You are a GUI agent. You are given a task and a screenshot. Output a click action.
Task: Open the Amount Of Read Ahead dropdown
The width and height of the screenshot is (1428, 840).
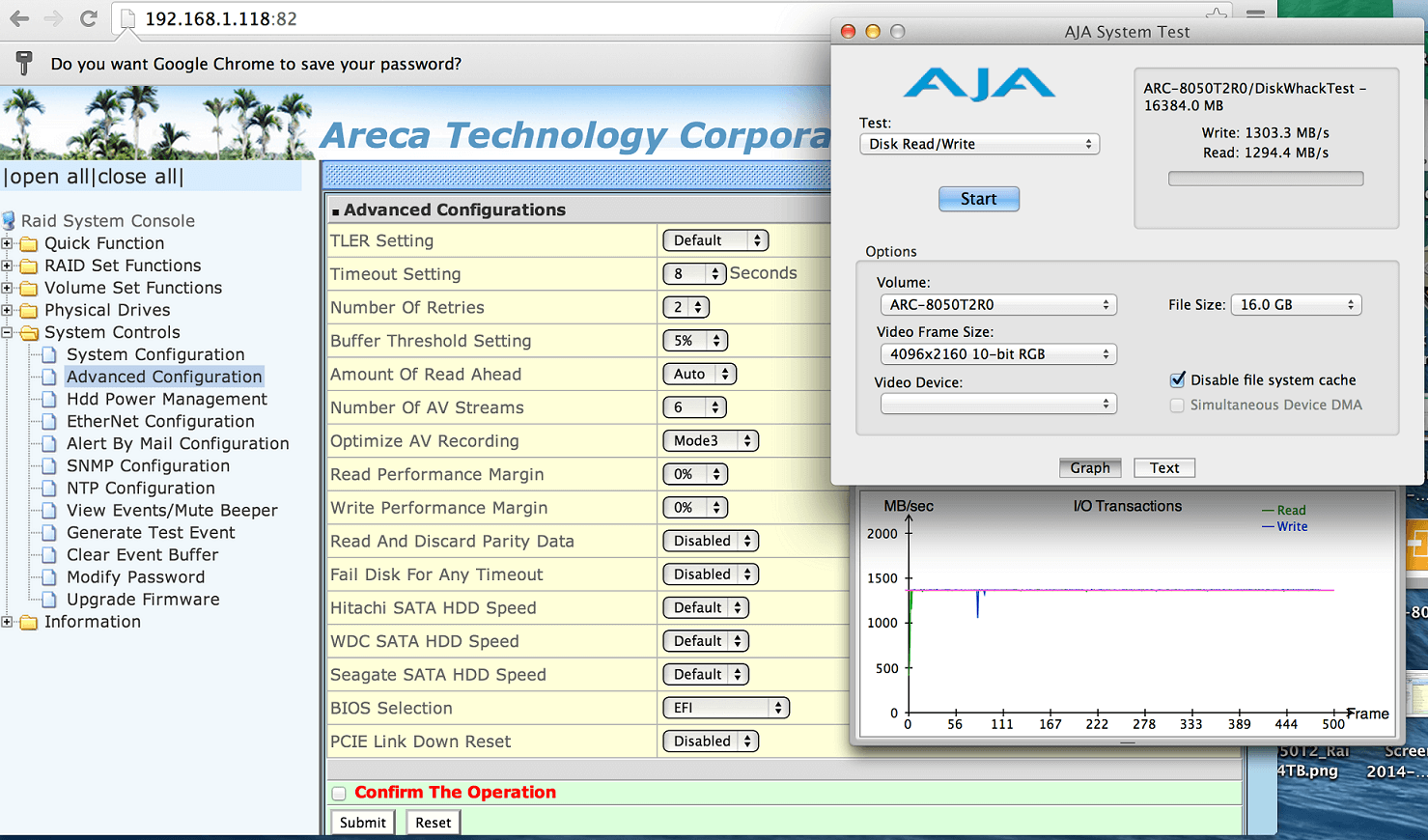pyautogui.click(x=700, y=374)
